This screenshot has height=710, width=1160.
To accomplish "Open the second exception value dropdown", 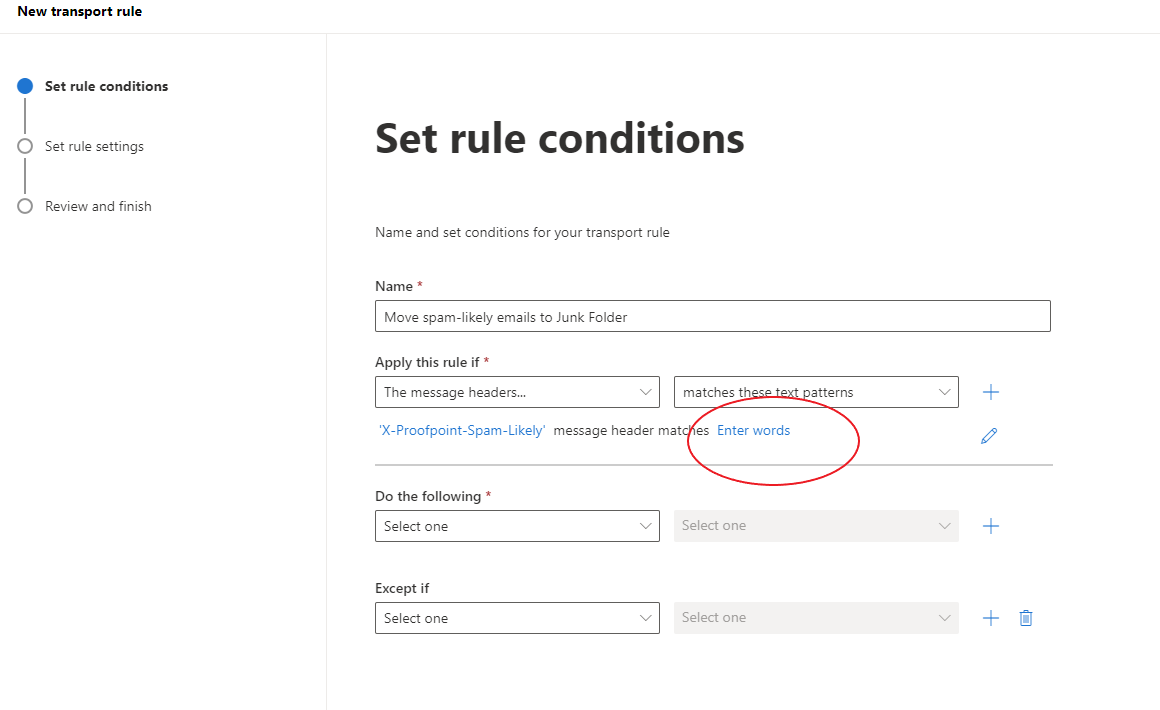I will click(x=816, y=617).
